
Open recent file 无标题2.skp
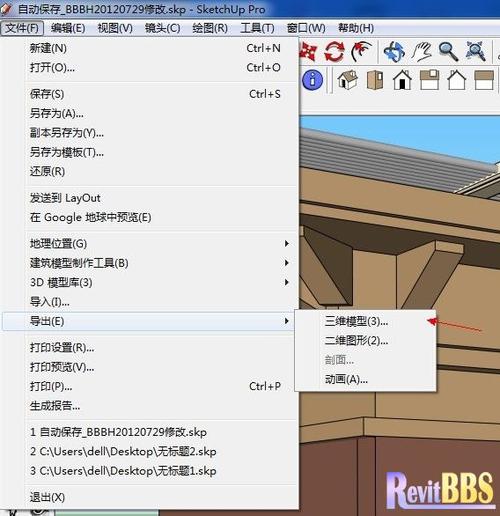150,452
